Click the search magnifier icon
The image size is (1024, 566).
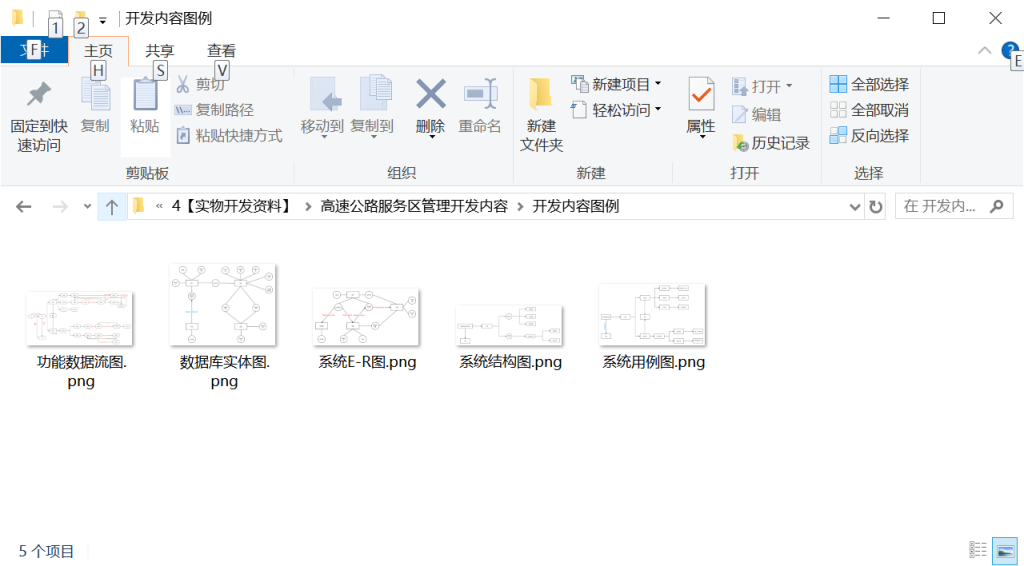997,206
